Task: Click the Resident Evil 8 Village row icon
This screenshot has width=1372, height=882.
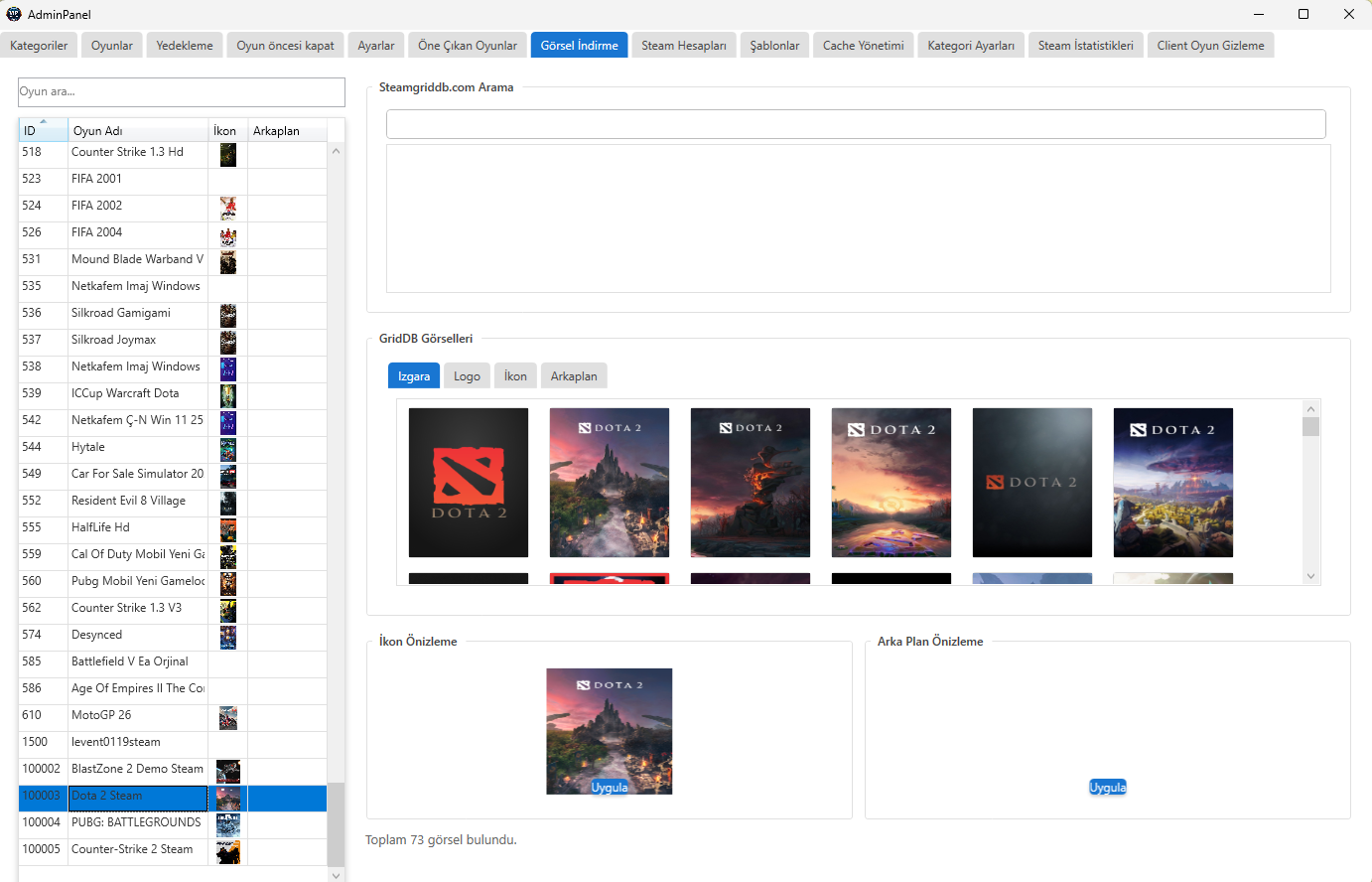Action: 228,503
